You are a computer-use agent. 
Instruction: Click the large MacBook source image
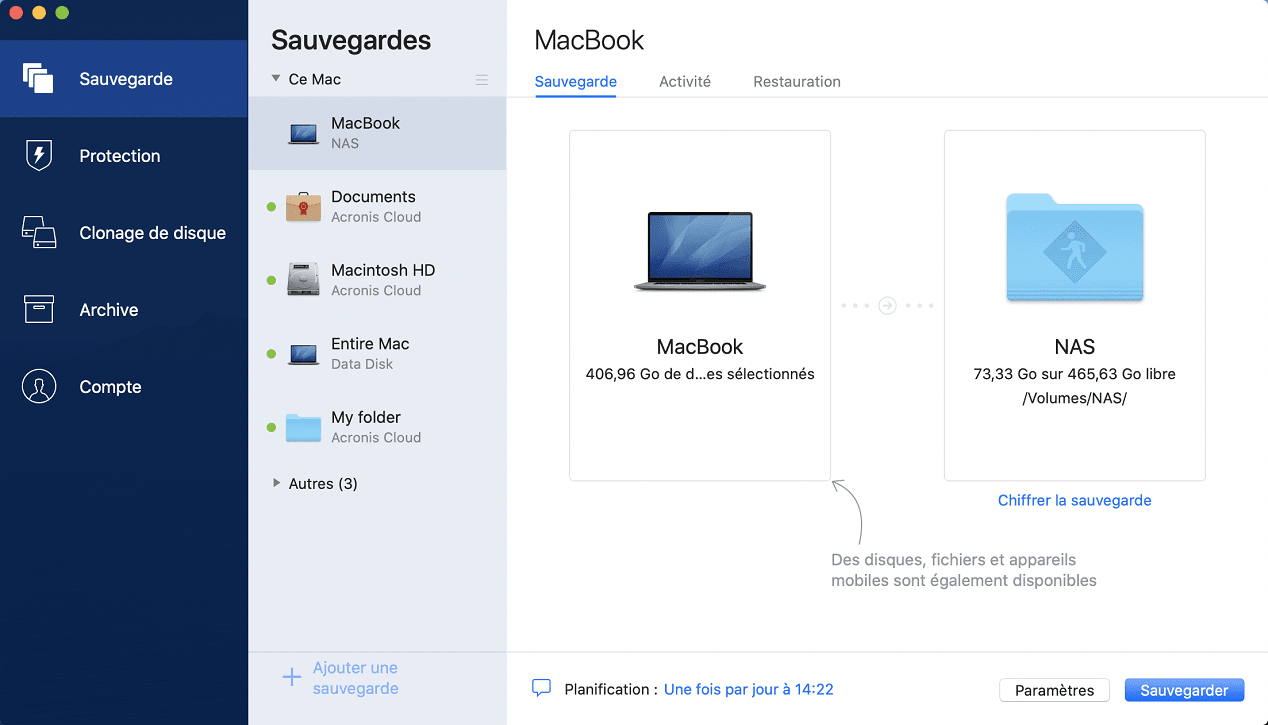point(700,252)
